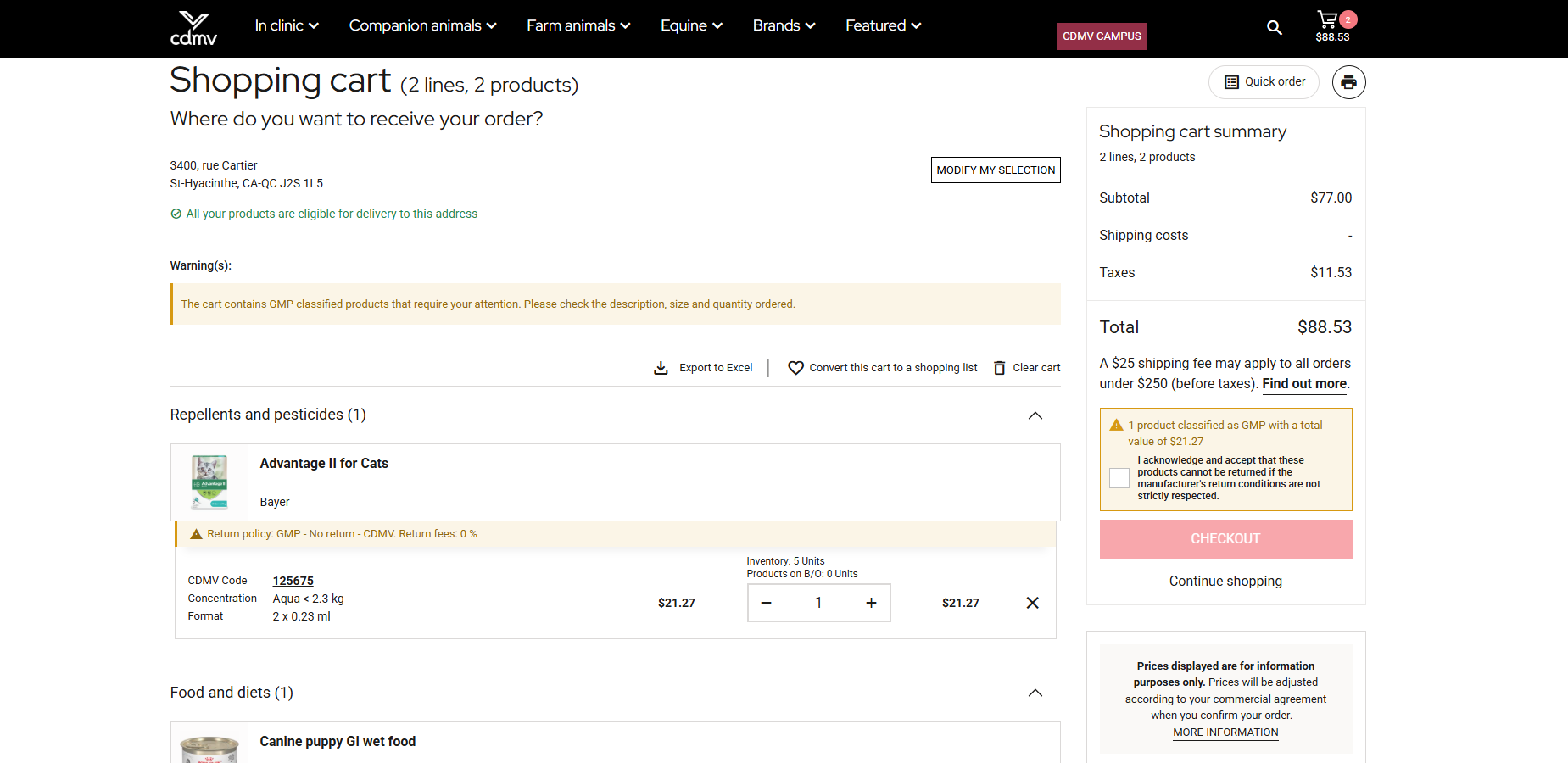This screenshot has width=1568, height=763.
Task: Open the In clinic menu
Action: [x=287, y=25]
